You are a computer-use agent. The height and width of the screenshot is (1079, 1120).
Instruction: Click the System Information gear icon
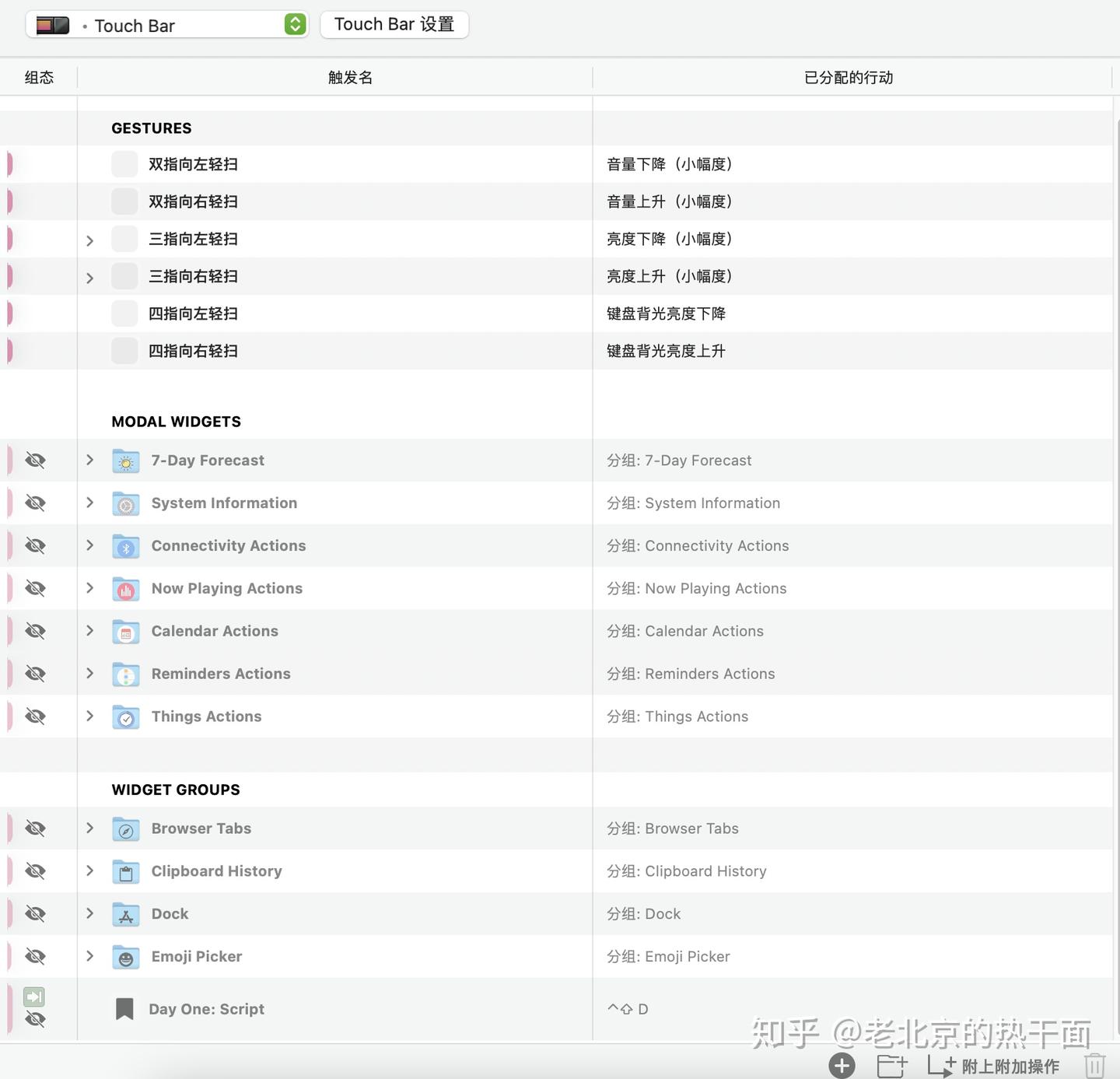point(125,503)
